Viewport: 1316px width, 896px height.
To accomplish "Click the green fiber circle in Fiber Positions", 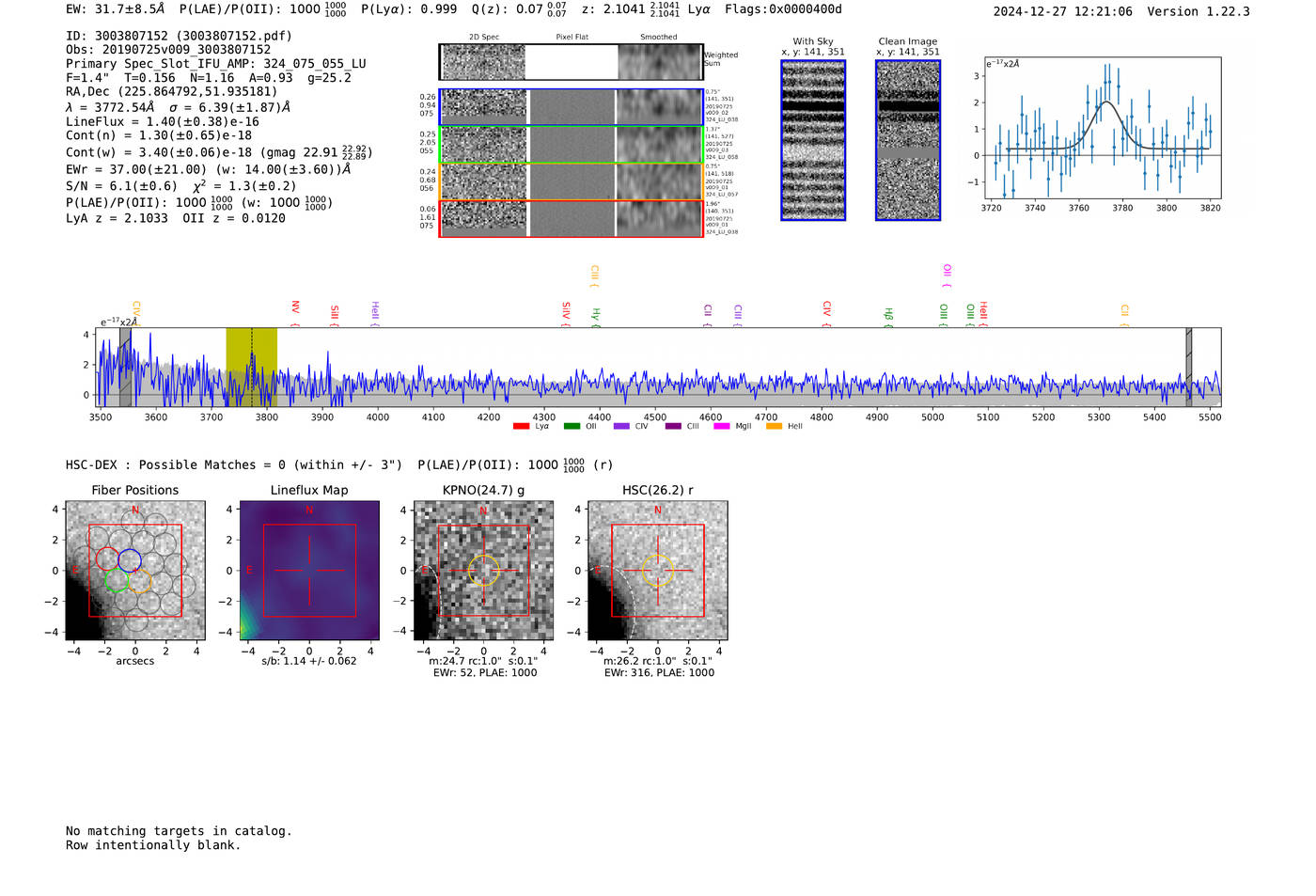I will [x=117, y=580].
